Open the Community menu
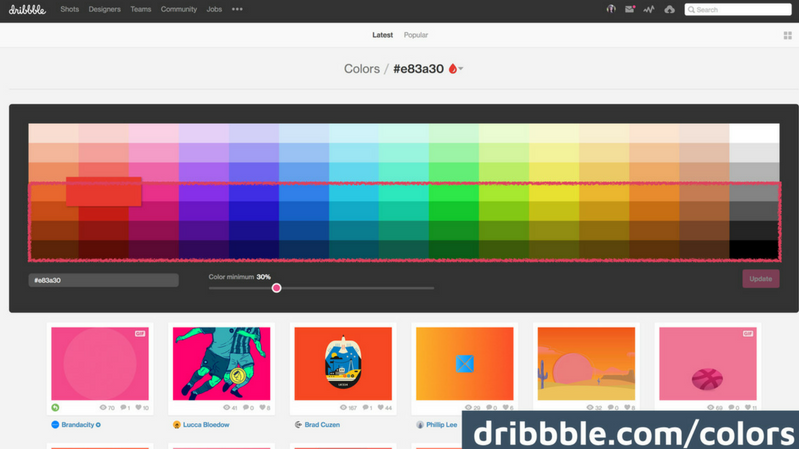799x449 pixels. point(179,9)
